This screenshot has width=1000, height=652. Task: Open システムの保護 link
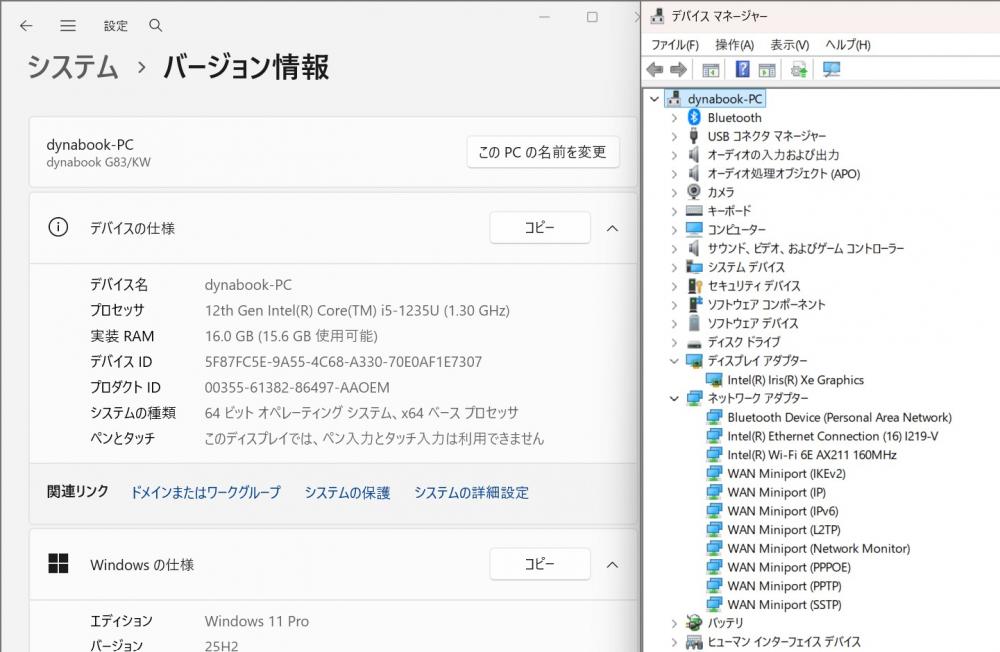[x=347, y=493]
